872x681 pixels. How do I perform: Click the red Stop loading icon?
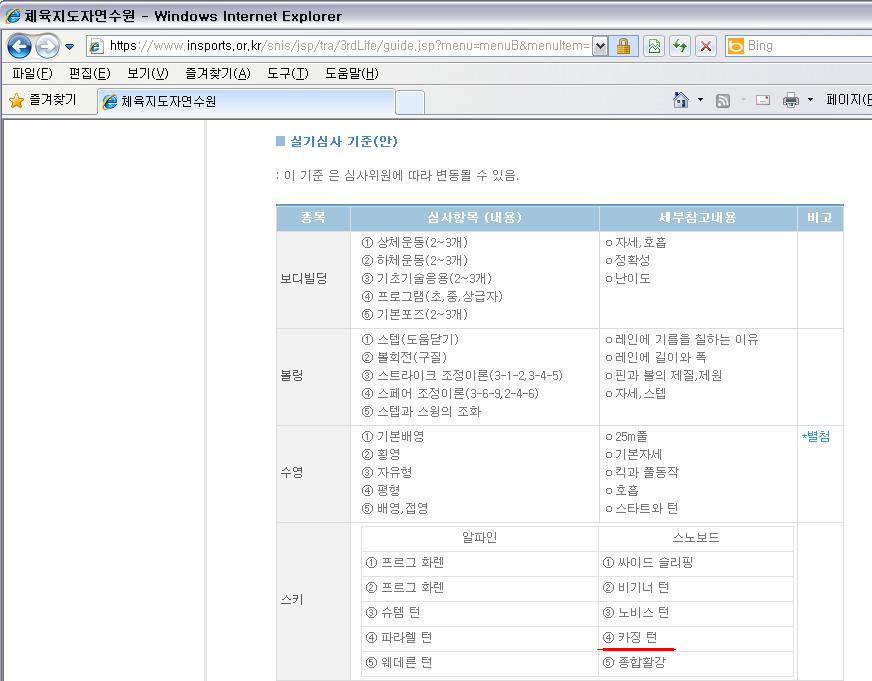706,46
